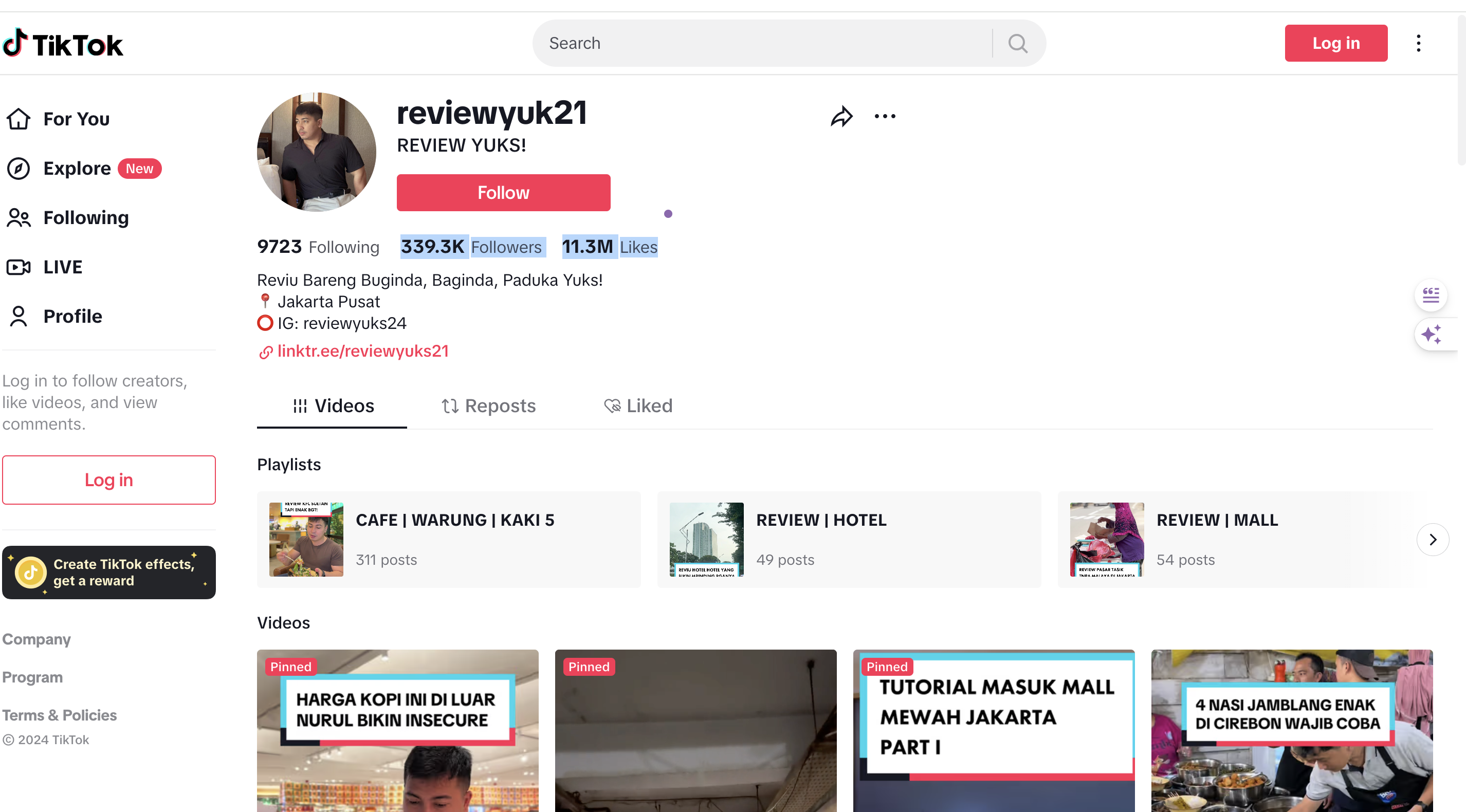The height and width of the screenshot is (812, 1466).
Task: Open the LIVE section
Action: [x=63, y=267]
